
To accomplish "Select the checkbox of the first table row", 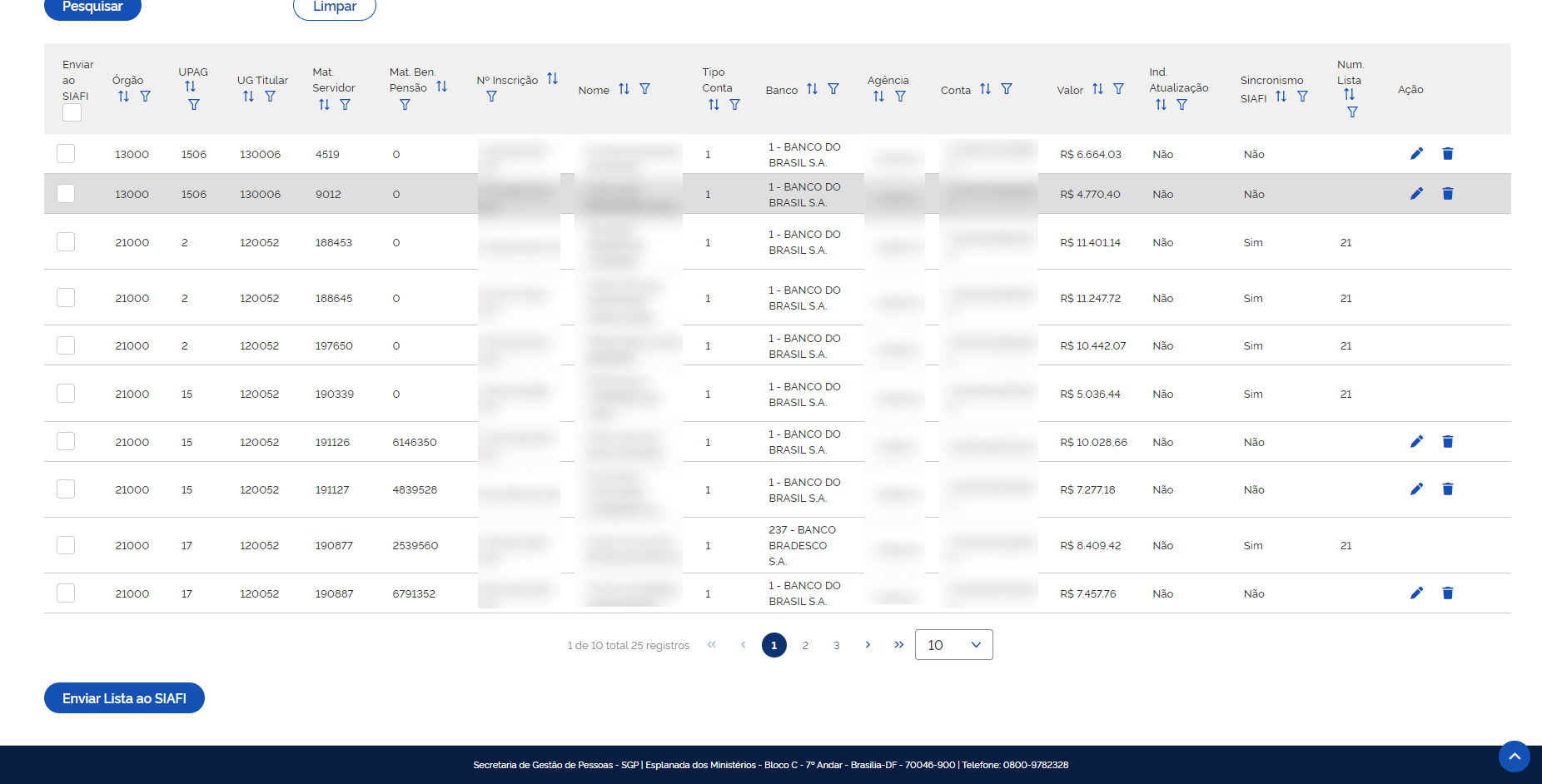I will [66, 153].
